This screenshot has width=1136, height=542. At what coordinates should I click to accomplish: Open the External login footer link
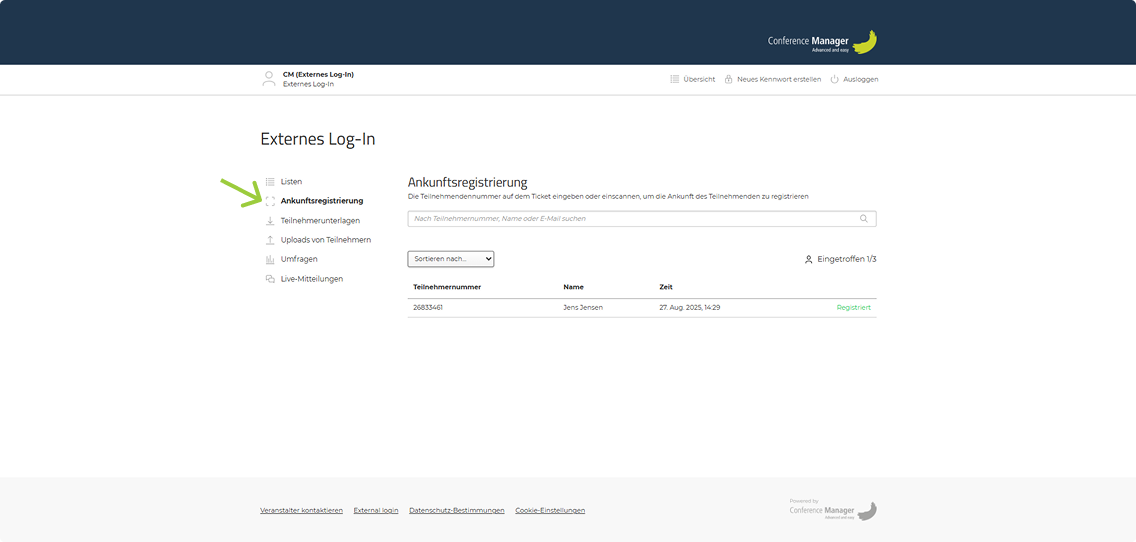pyautogui.click(x=376, y=510)
